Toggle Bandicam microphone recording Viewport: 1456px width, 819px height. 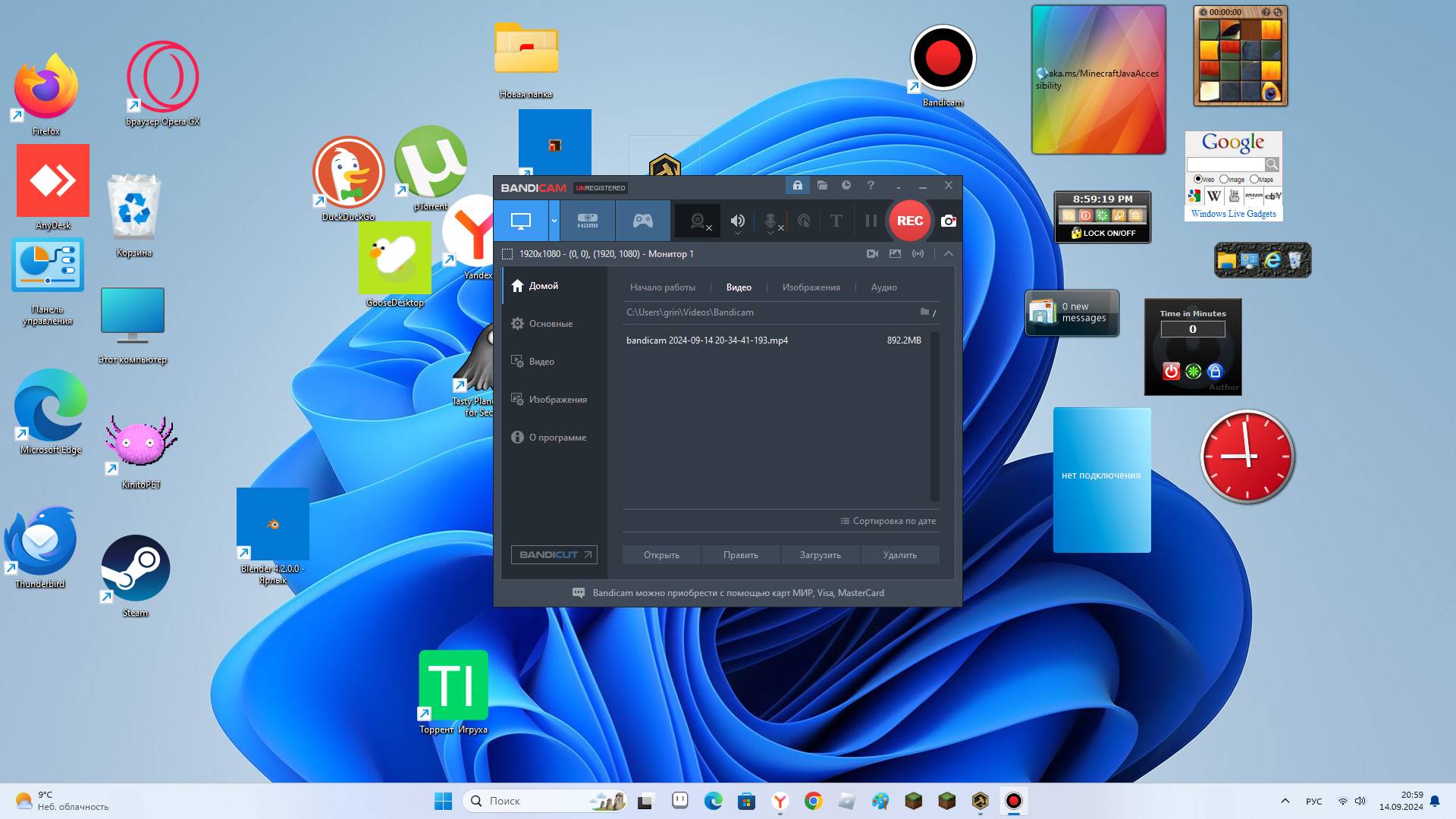click(x=770, y=220)
